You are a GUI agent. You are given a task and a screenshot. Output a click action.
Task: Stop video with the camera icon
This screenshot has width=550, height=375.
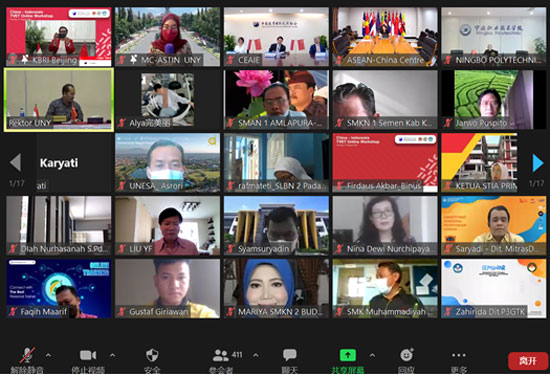[88, 355]
